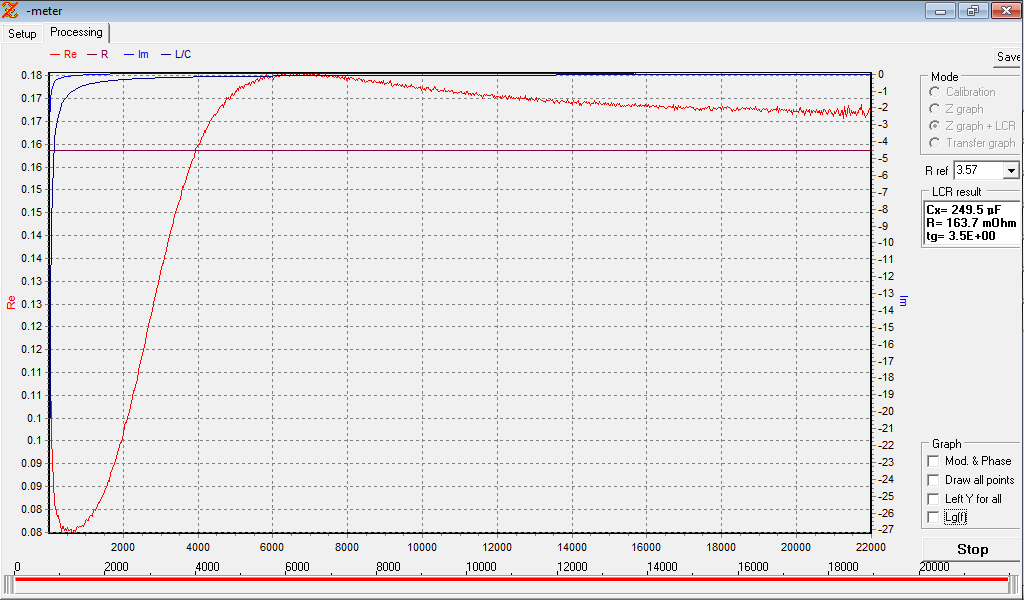Click the R= 163.7 mOhm result text
1024x600 pixels.
971,223
